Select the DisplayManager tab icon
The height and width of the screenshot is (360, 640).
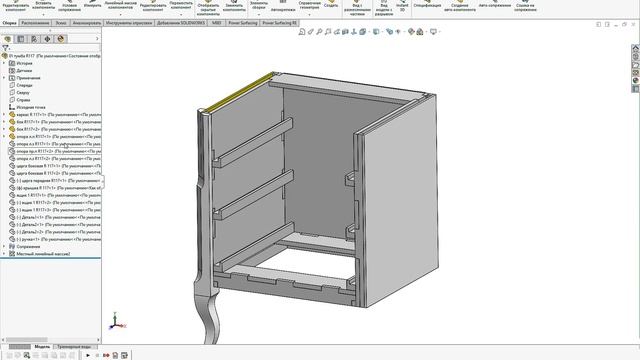click(61, 39)
